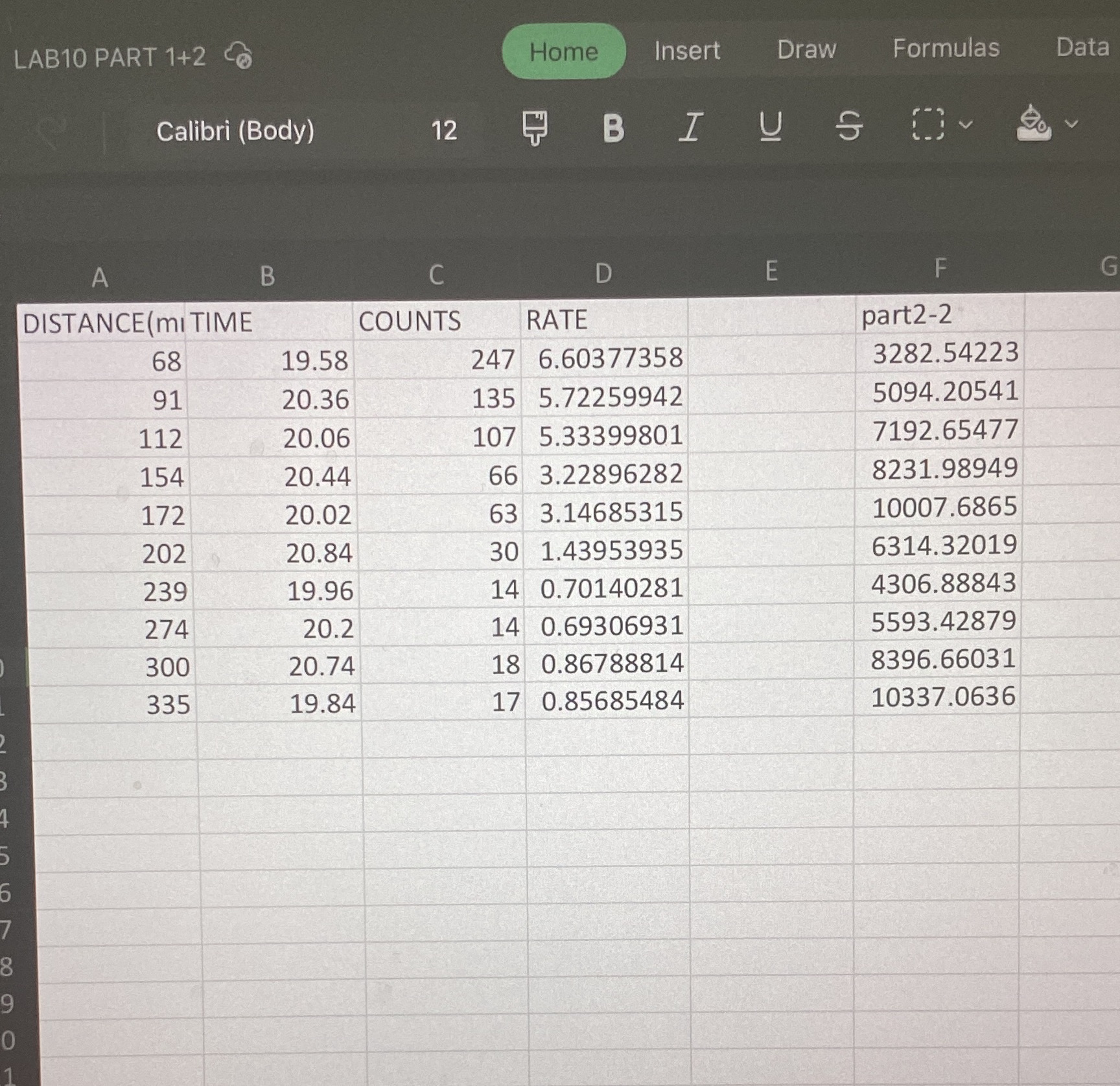Viewport: 1120px width, 1086px height.
Task: Open the Draw tab
Action: point(806,50)
